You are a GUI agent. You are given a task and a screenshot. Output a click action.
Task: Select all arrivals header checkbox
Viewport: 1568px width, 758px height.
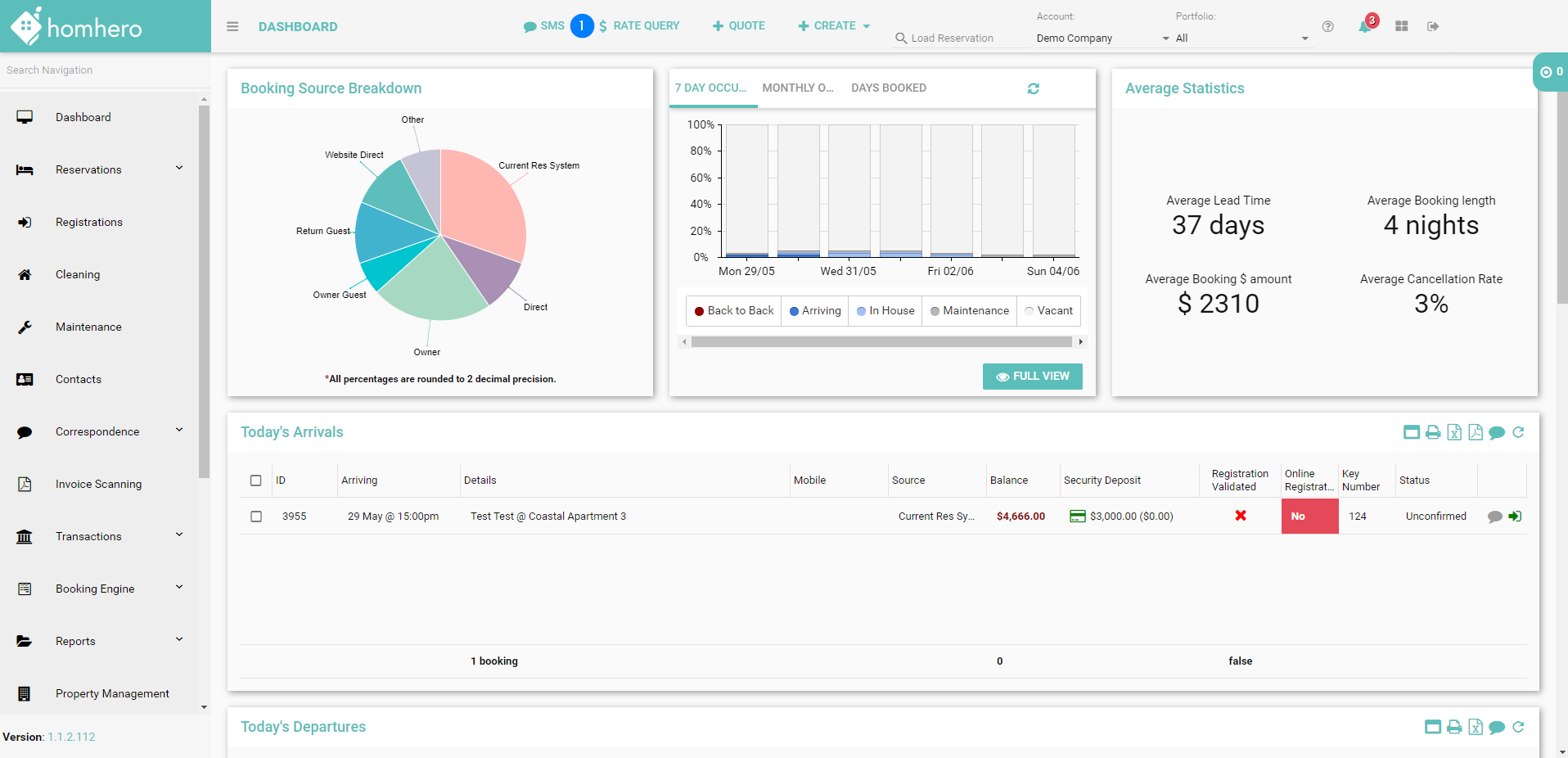pyautogui.click(x=256, y=481)
